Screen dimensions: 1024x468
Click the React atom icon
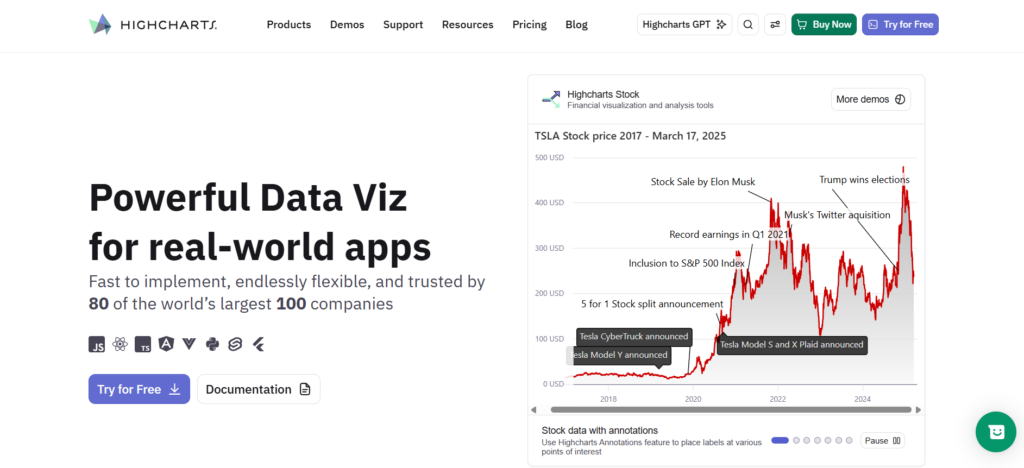tap(120, 345)
